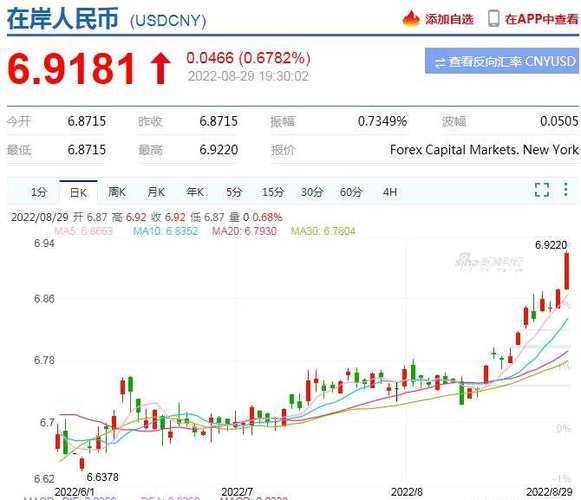Click the 振幅 value 0.7349%
The width and height of the screenshot is (581, 500).
click(x=382, y=121)
